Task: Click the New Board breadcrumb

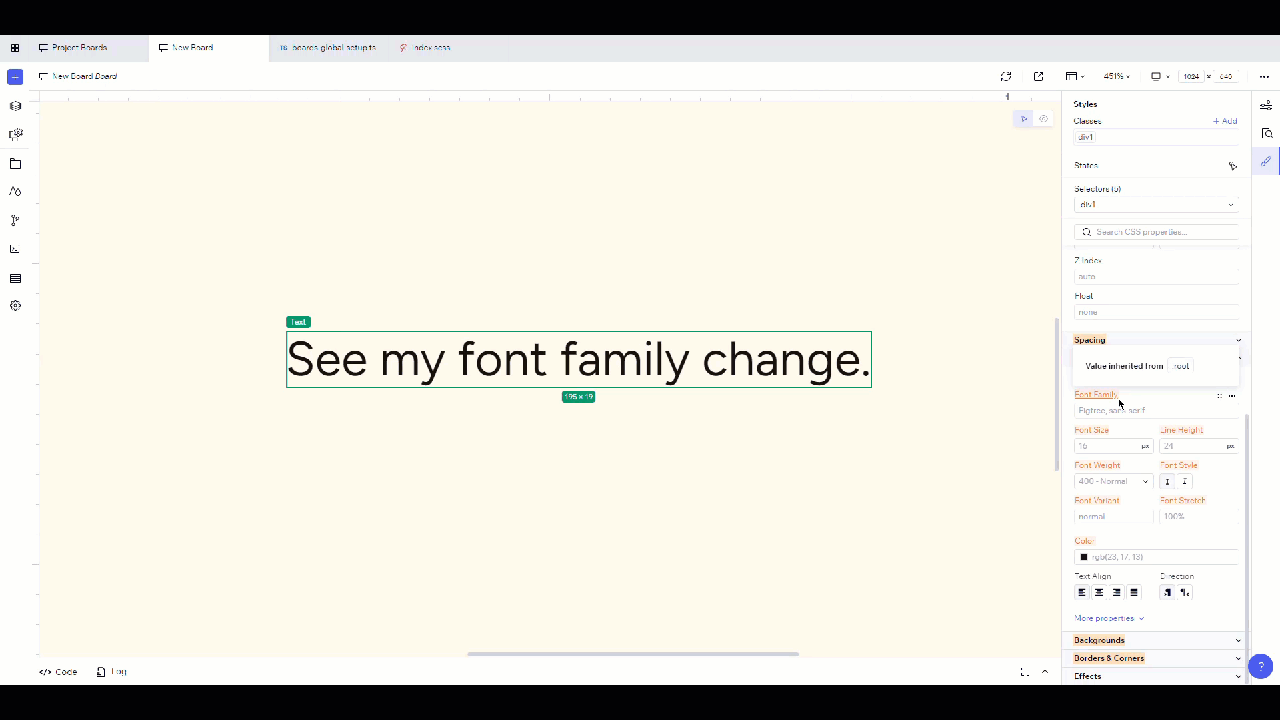Action: tap(77, 76)
